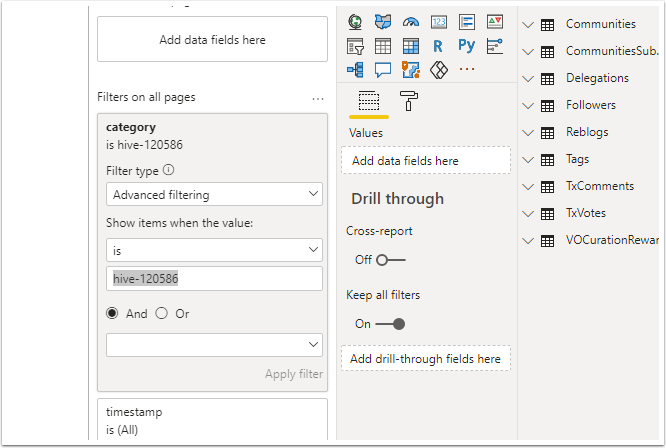Insert a decomposition tree visual

pyautogui.click(x=355, y=70)
